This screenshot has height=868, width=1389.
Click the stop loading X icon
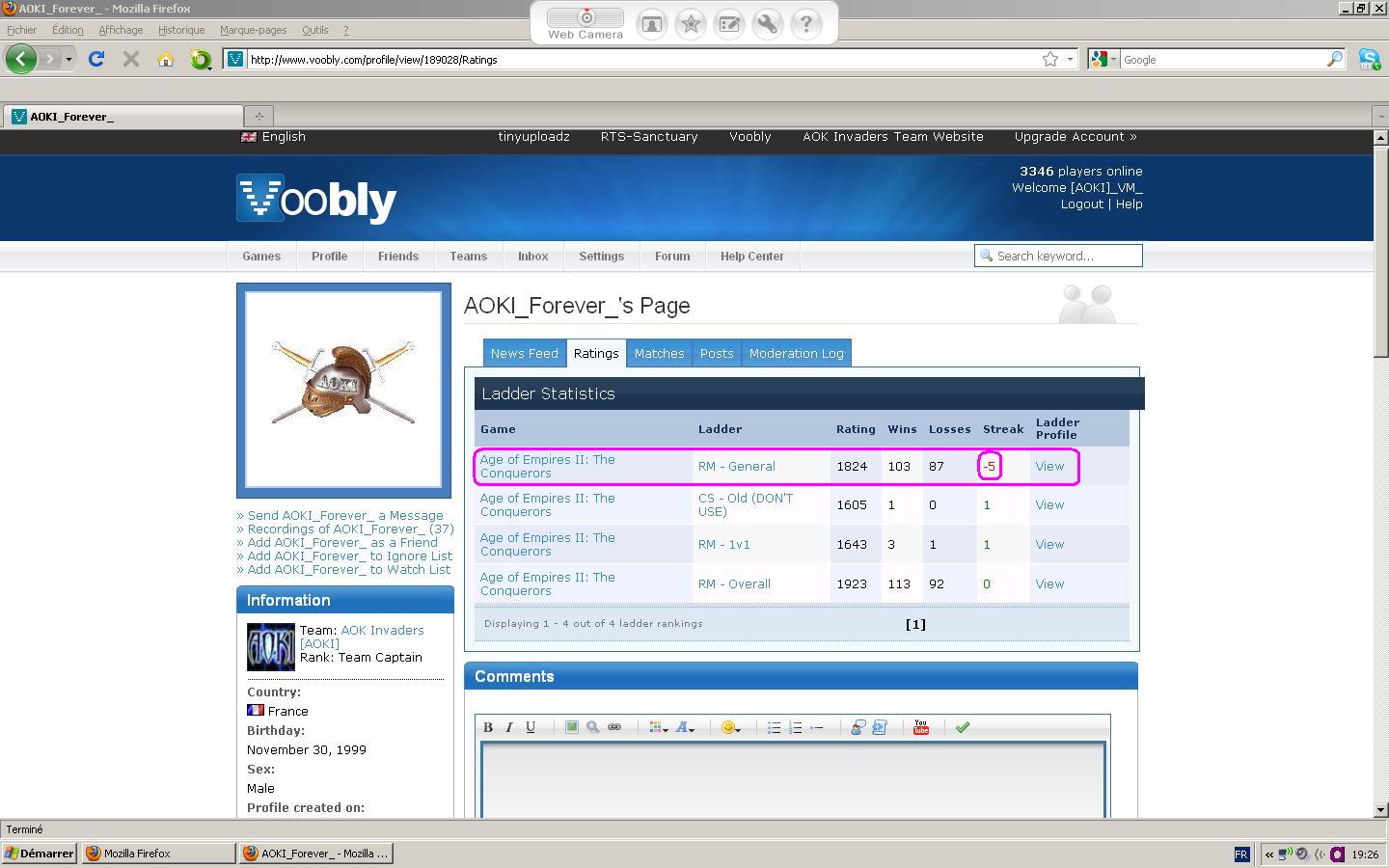pos(131,59)
